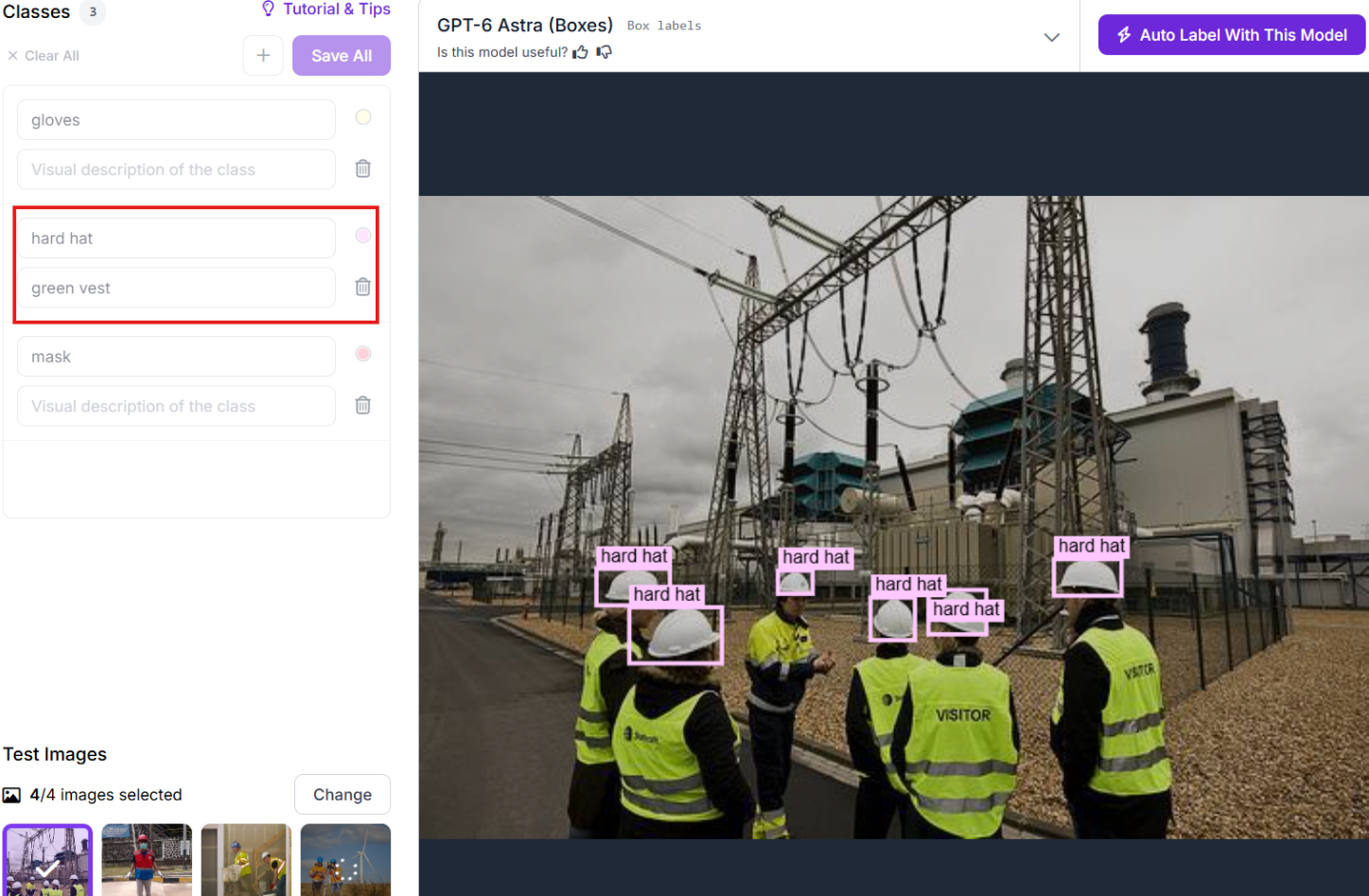
Task: Delete the hard hat class with trash icon
Action: (362, 288)
